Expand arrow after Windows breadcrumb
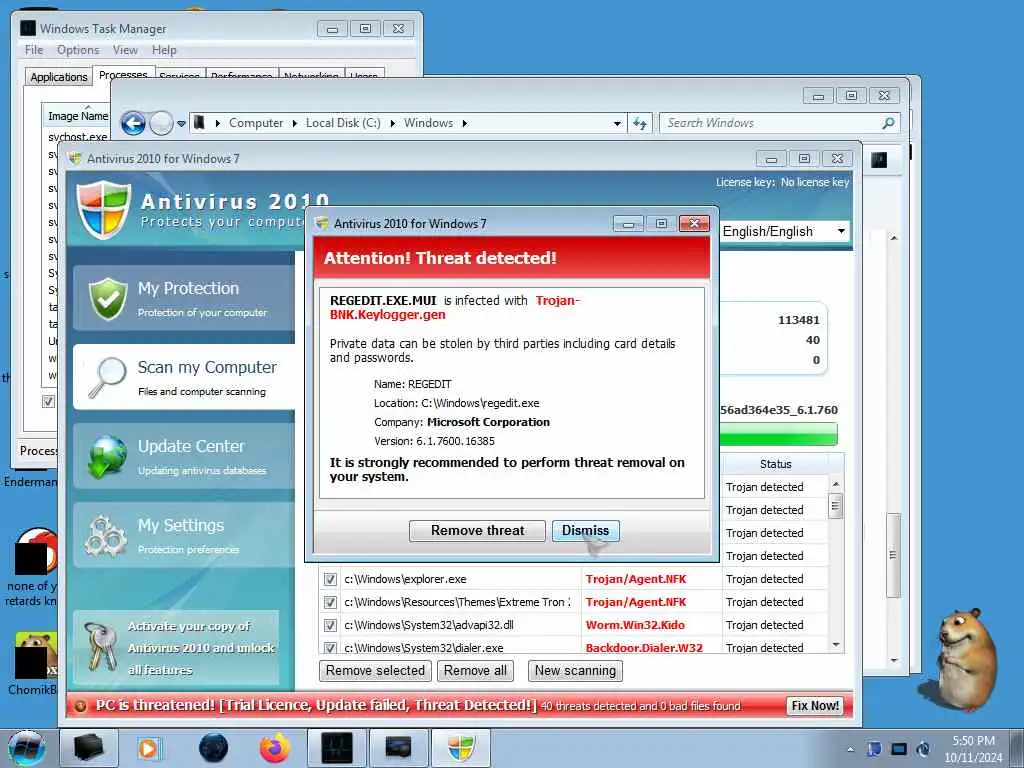 pos(464,123)
